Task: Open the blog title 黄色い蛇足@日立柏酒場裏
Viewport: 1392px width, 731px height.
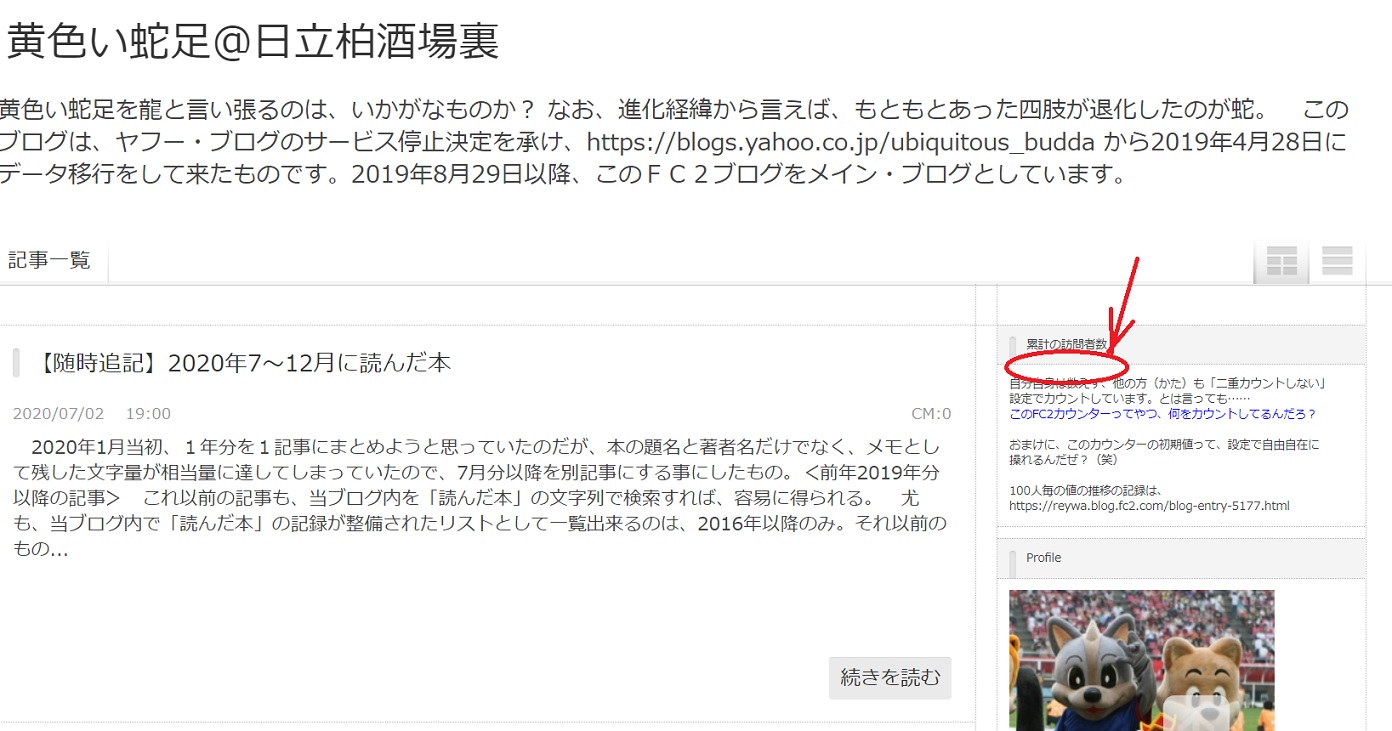Action: pos(253,41)
